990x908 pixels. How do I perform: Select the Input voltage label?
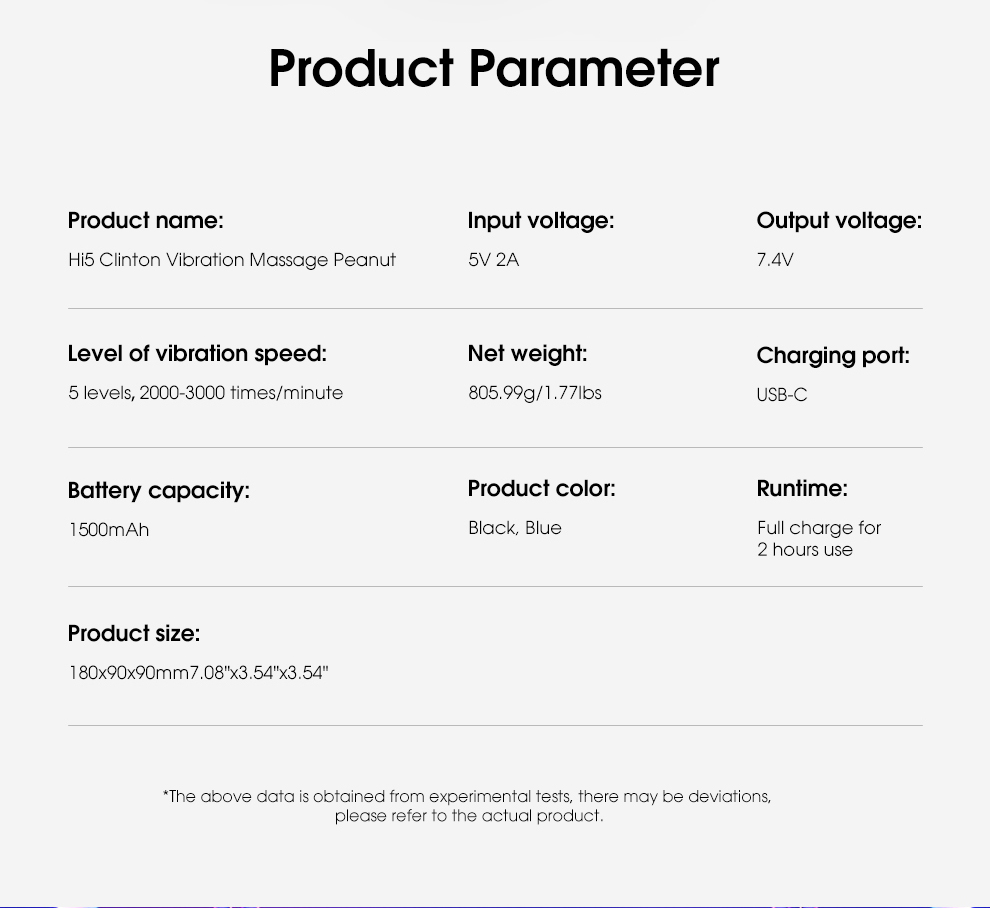(541, 220)
